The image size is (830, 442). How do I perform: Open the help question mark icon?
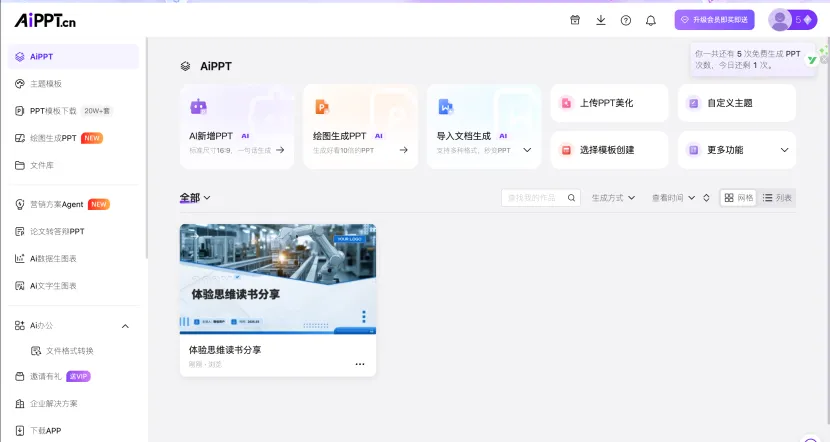point(626,20)
